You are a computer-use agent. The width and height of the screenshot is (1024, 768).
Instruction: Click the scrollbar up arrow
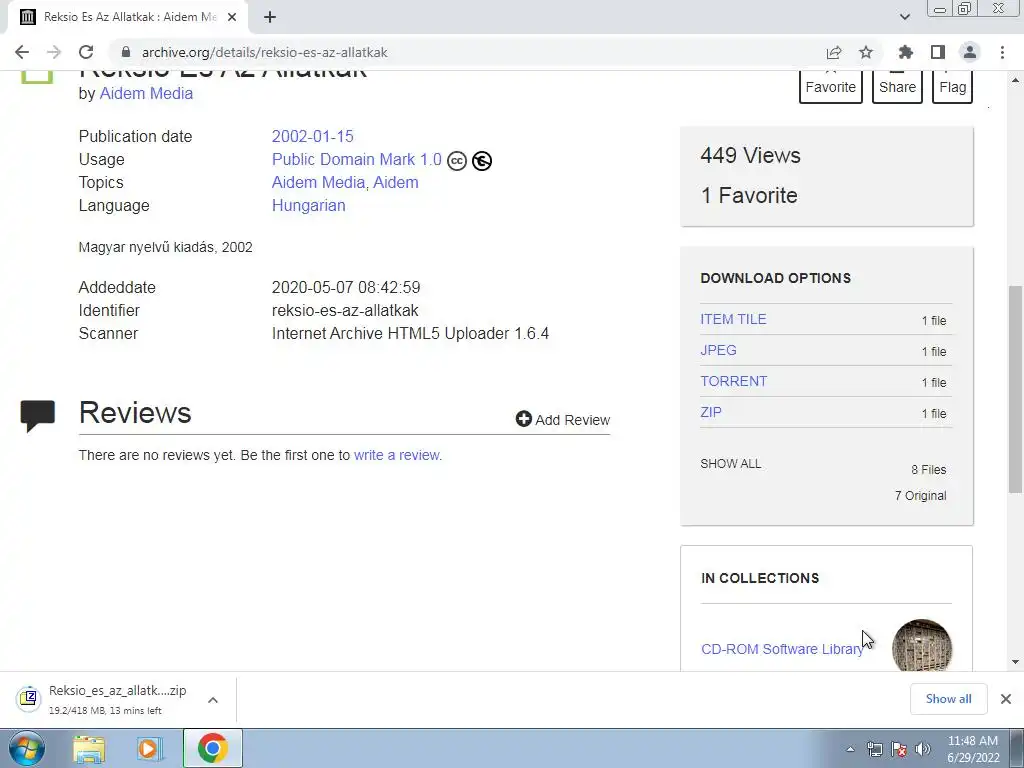click(1015, 80)
